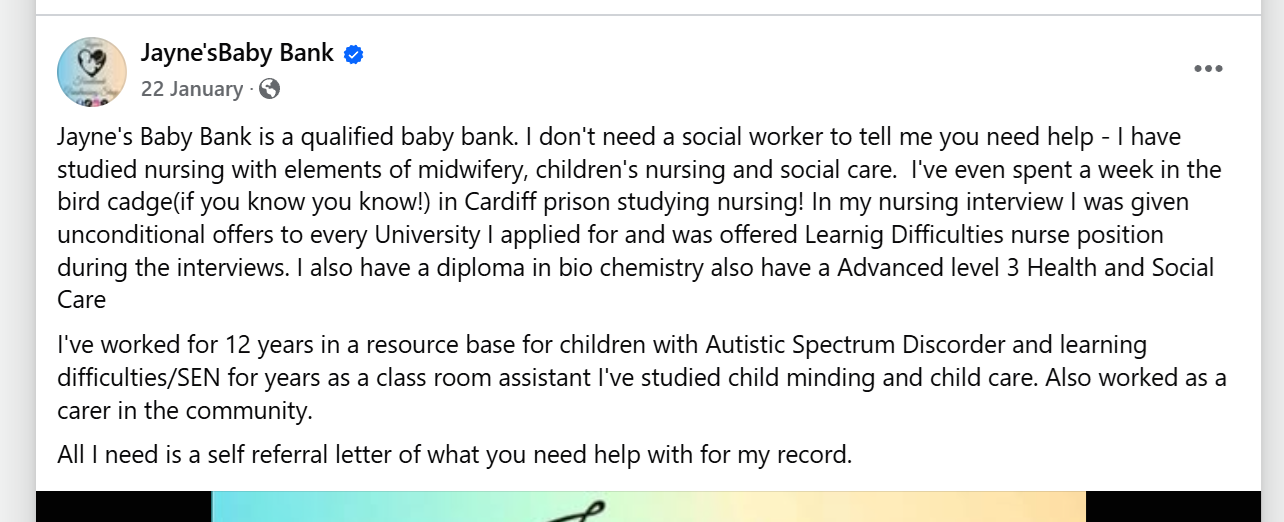Click the phrase "carer in the community"

point(185,410)
